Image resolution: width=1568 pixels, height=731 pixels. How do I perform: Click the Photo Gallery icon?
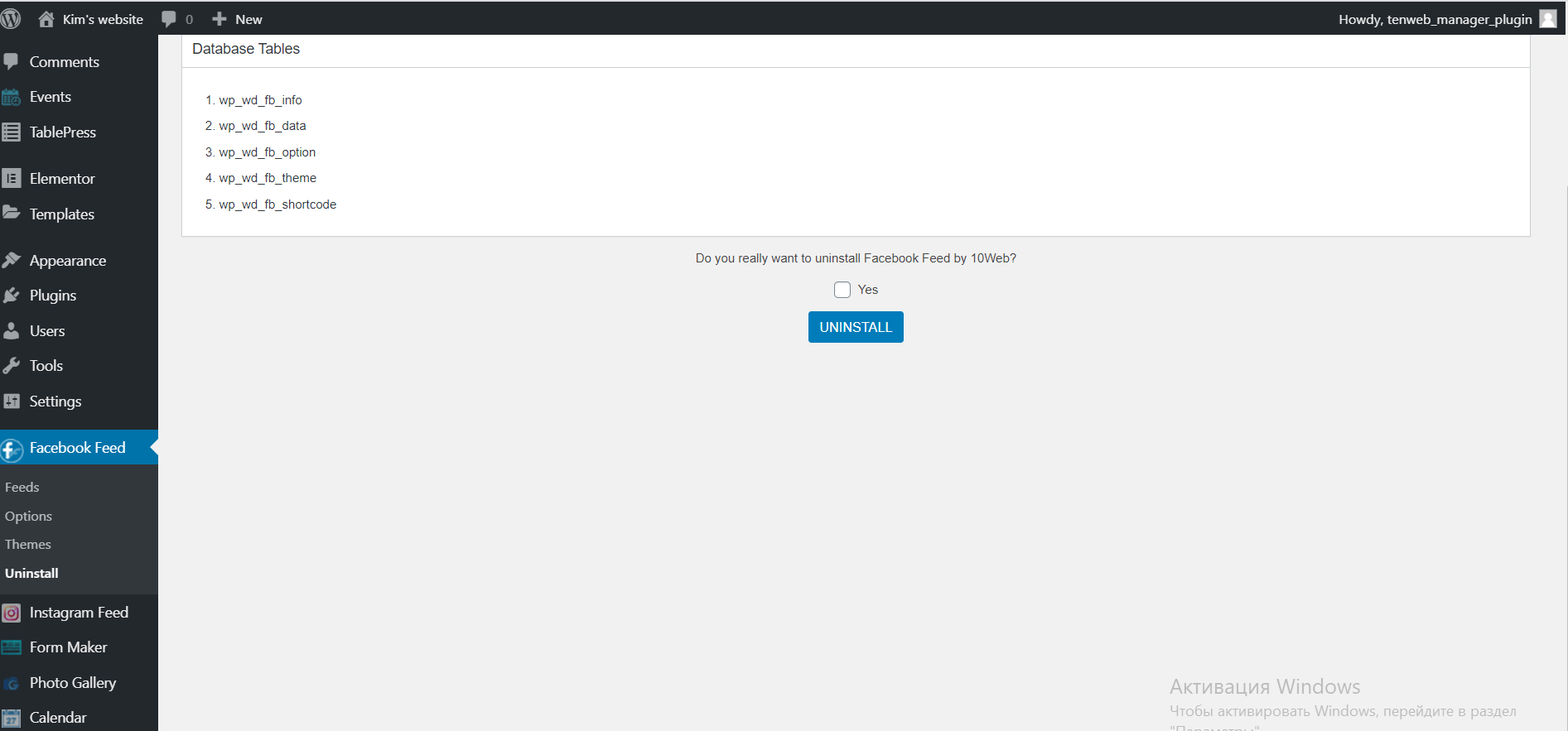tap(12, 683)
